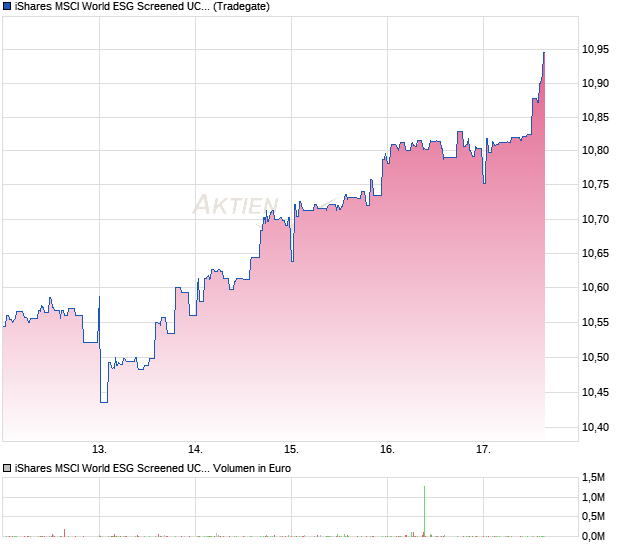Screen dimensions: 620x546
Task: Click the grey legend square for the volume chart
Action: tap(7, 468)
